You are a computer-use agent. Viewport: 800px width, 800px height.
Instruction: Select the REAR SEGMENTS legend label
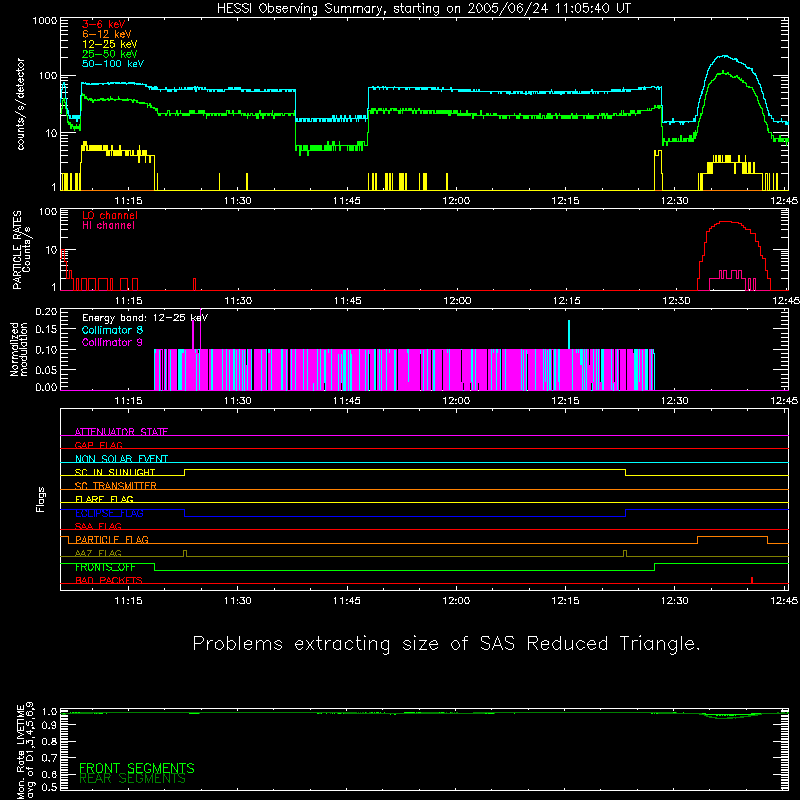coord(132,779)
